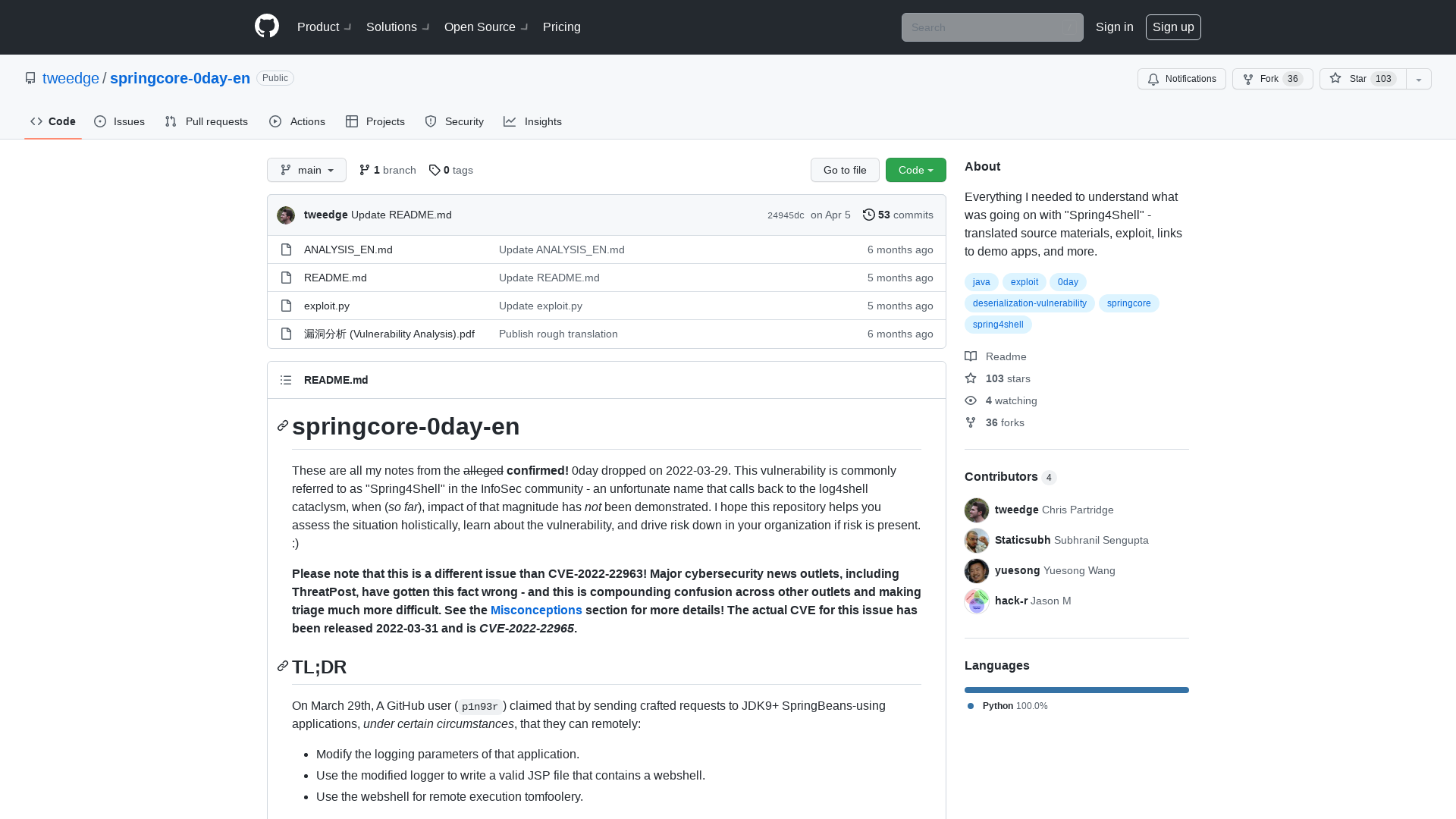Open hack-r contributor avatar
This screenshot has width=1456, height=819.
(977, 601)
